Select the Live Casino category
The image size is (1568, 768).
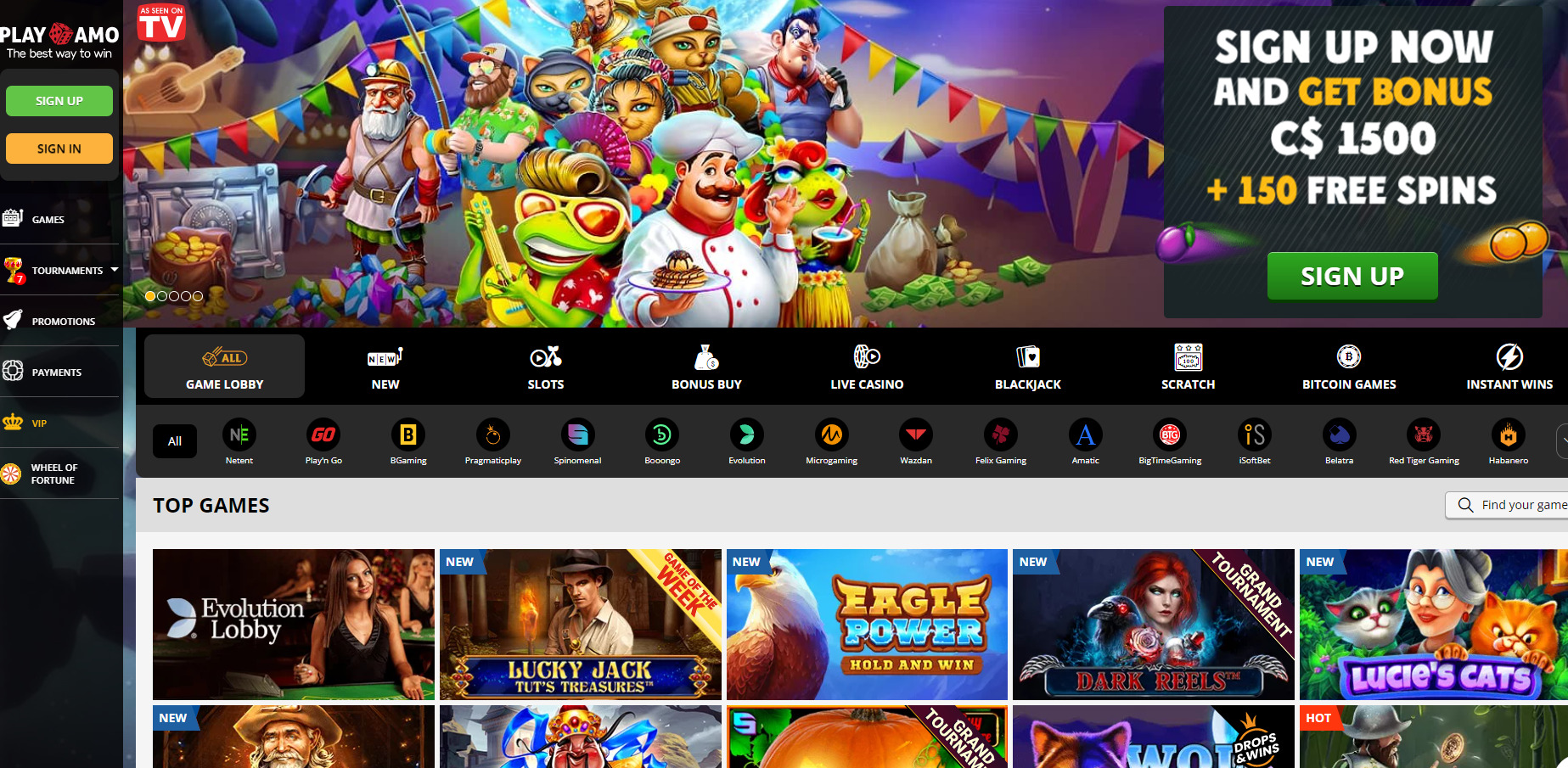click(x=867, y=367)
